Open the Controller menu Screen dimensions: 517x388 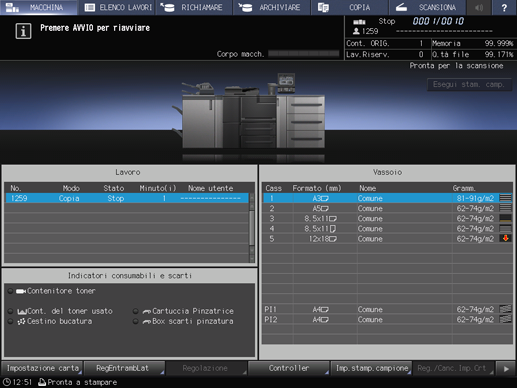pyautogui.click(x=289, y=368)
